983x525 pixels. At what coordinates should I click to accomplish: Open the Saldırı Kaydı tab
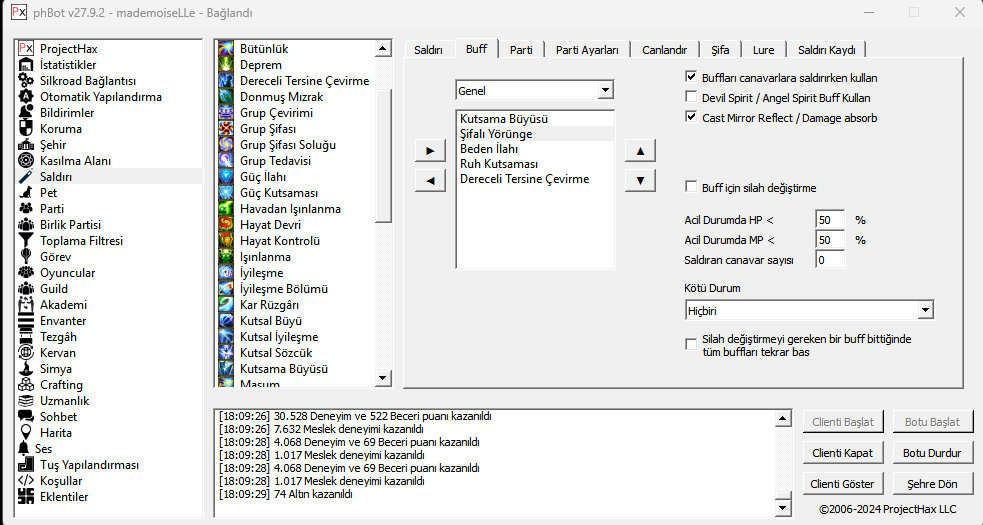826,50
